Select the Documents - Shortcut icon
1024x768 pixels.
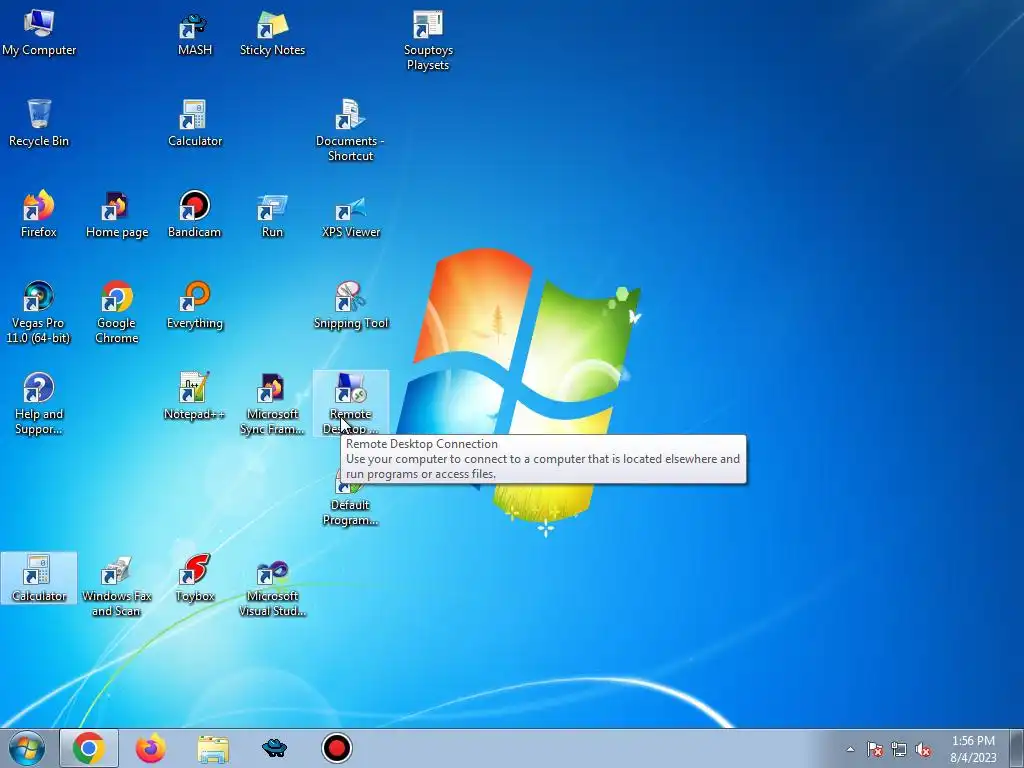coord(351,131)
